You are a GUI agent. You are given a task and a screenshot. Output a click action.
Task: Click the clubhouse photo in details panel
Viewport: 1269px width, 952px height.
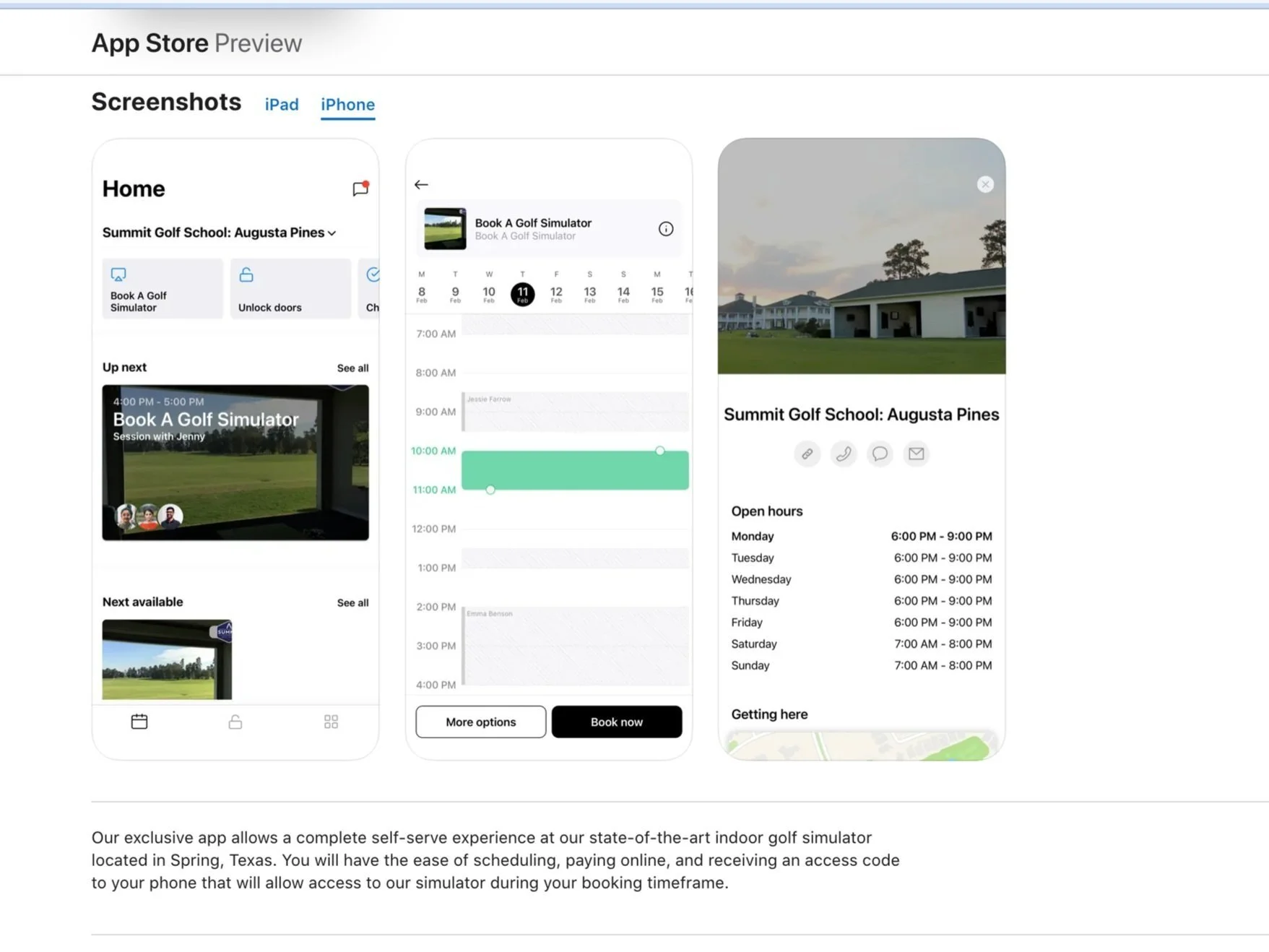click(x=862, y=256)
